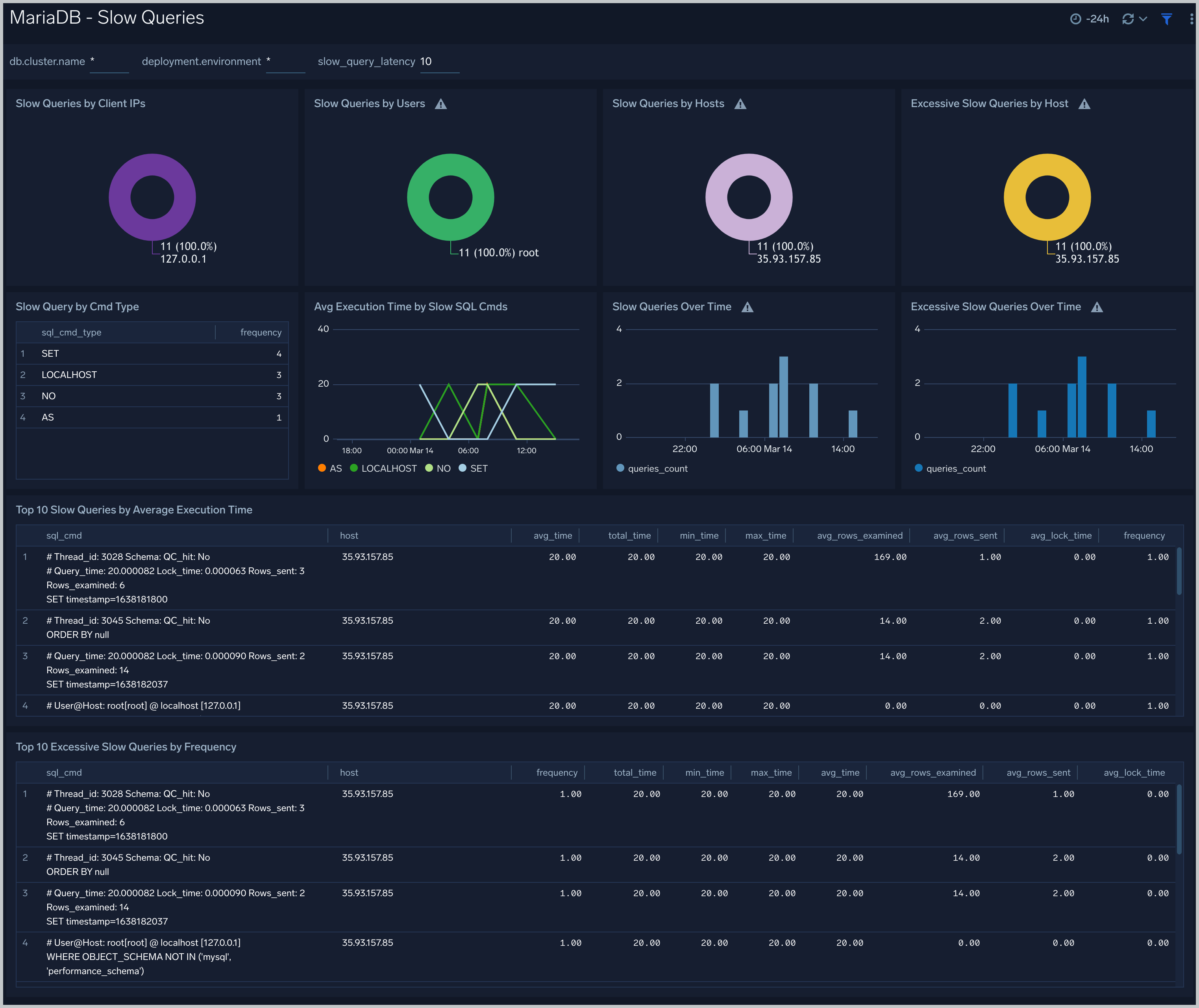Toggle queries_count legend in Slow Queries Over Time
The width and height of the screenshot is (1199, 1008).
652,469
